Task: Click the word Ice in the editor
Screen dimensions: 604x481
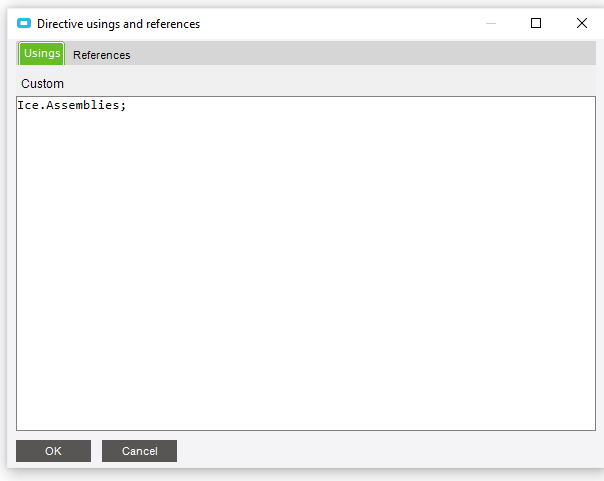Action: (28, 105)
